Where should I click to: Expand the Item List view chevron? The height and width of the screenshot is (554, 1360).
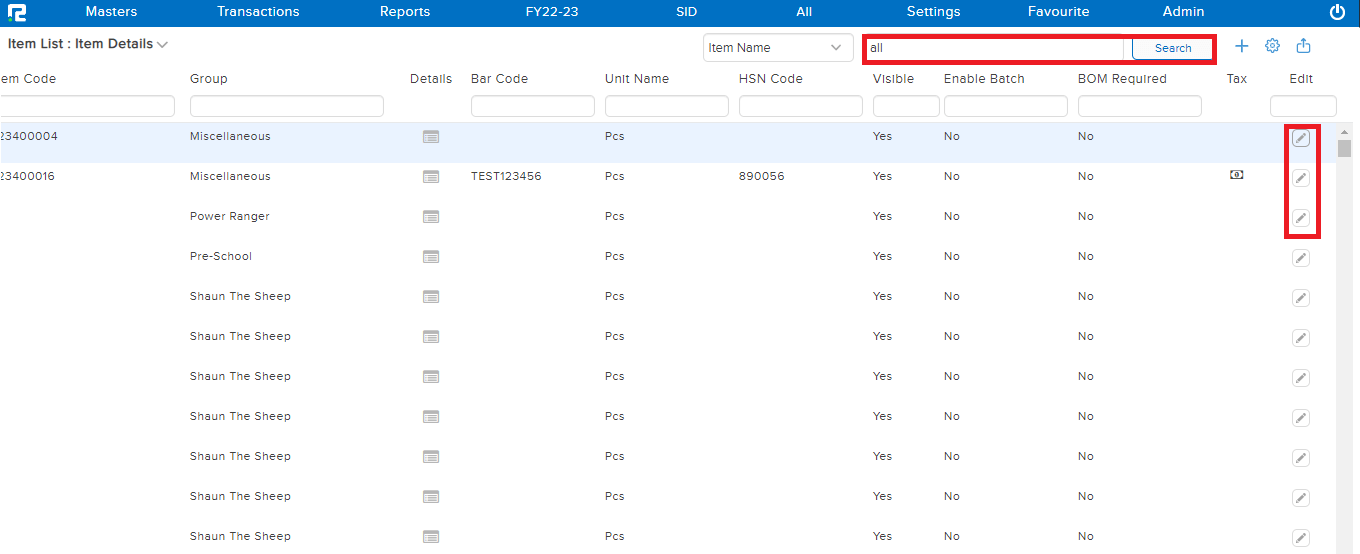point(162,45)
